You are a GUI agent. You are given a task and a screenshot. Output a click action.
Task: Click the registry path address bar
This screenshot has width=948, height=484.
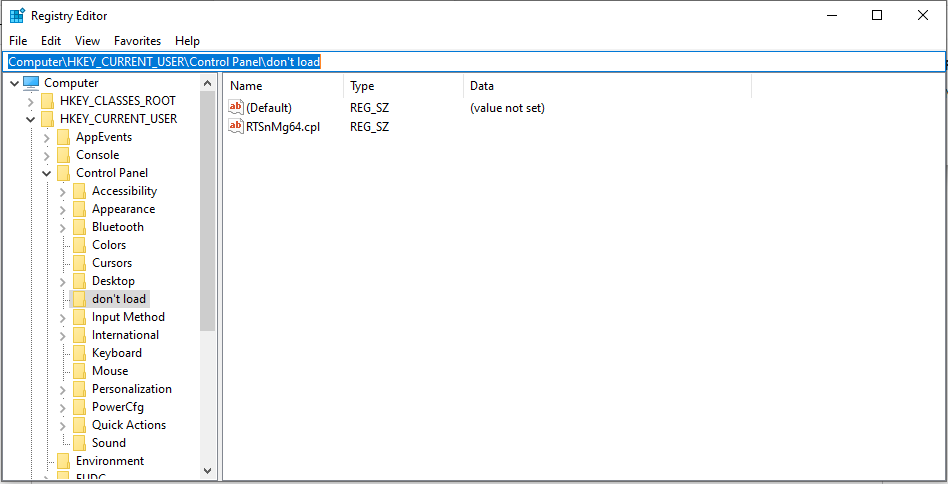[474, 62]
